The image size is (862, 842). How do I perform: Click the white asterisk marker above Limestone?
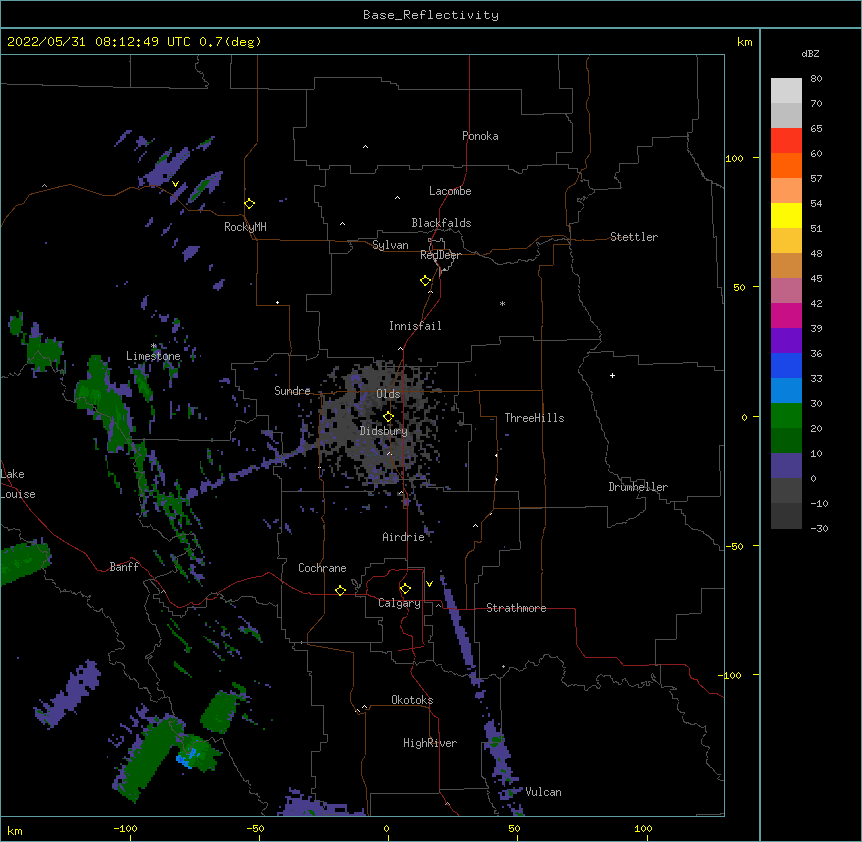(x=154, y=346)
